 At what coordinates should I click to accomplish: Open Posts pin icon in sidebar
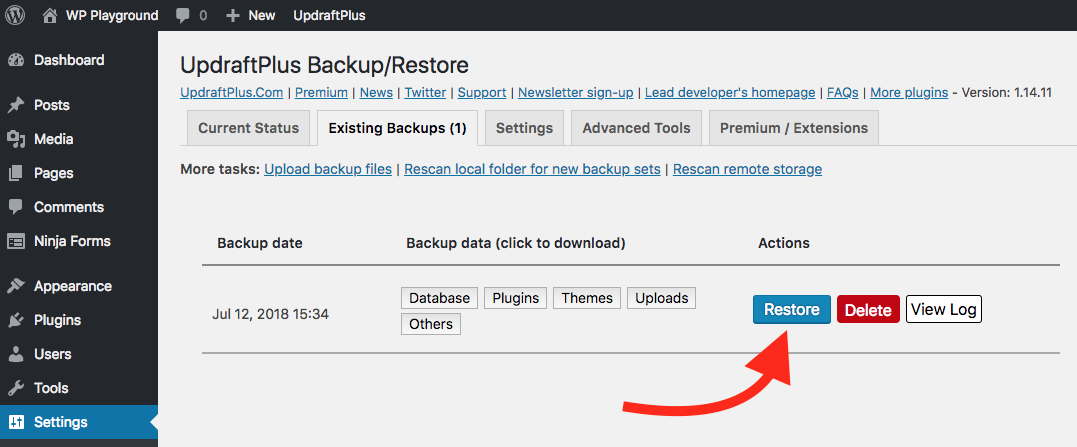(16, 105)
